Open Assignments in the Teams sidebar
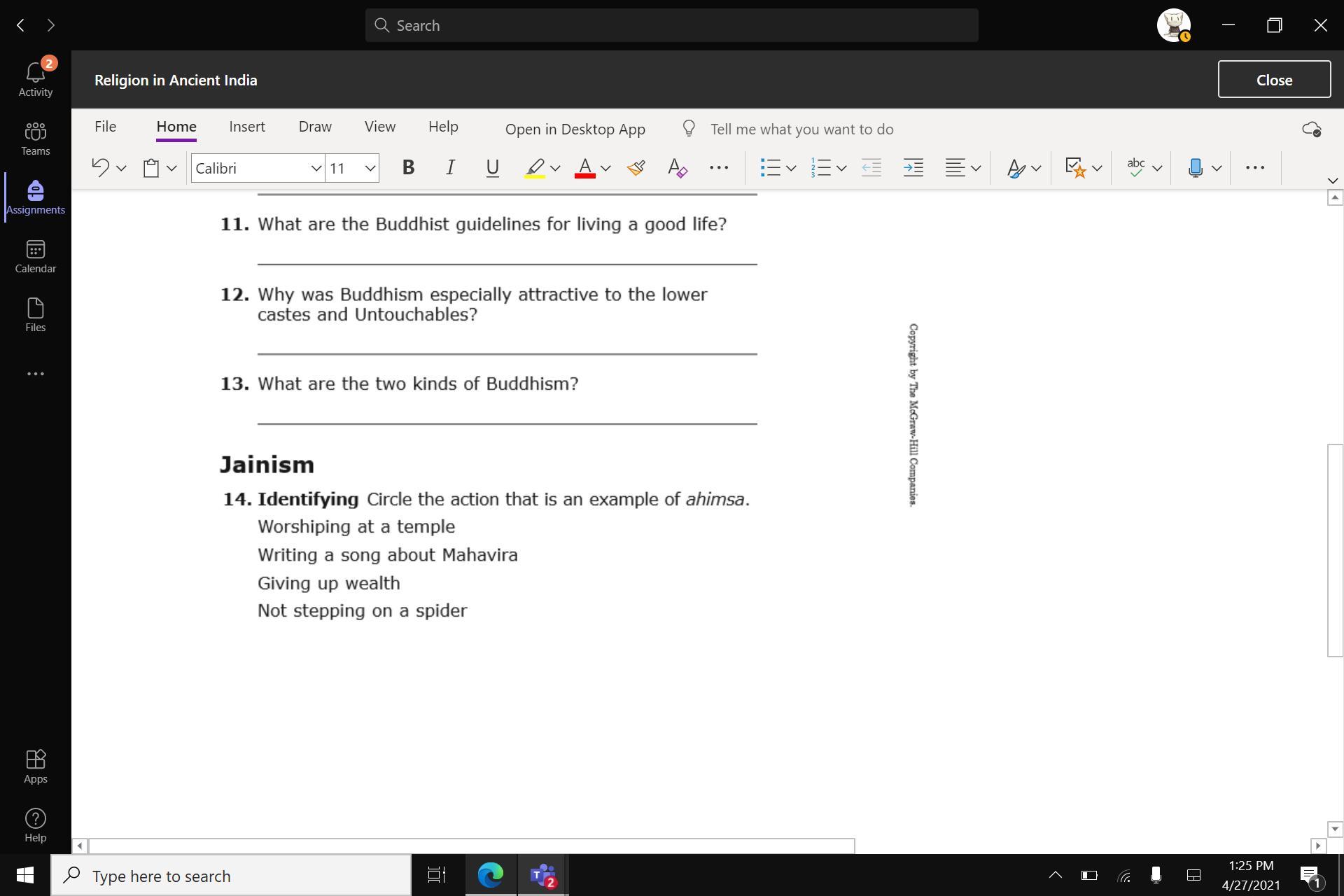 (35, 197)
